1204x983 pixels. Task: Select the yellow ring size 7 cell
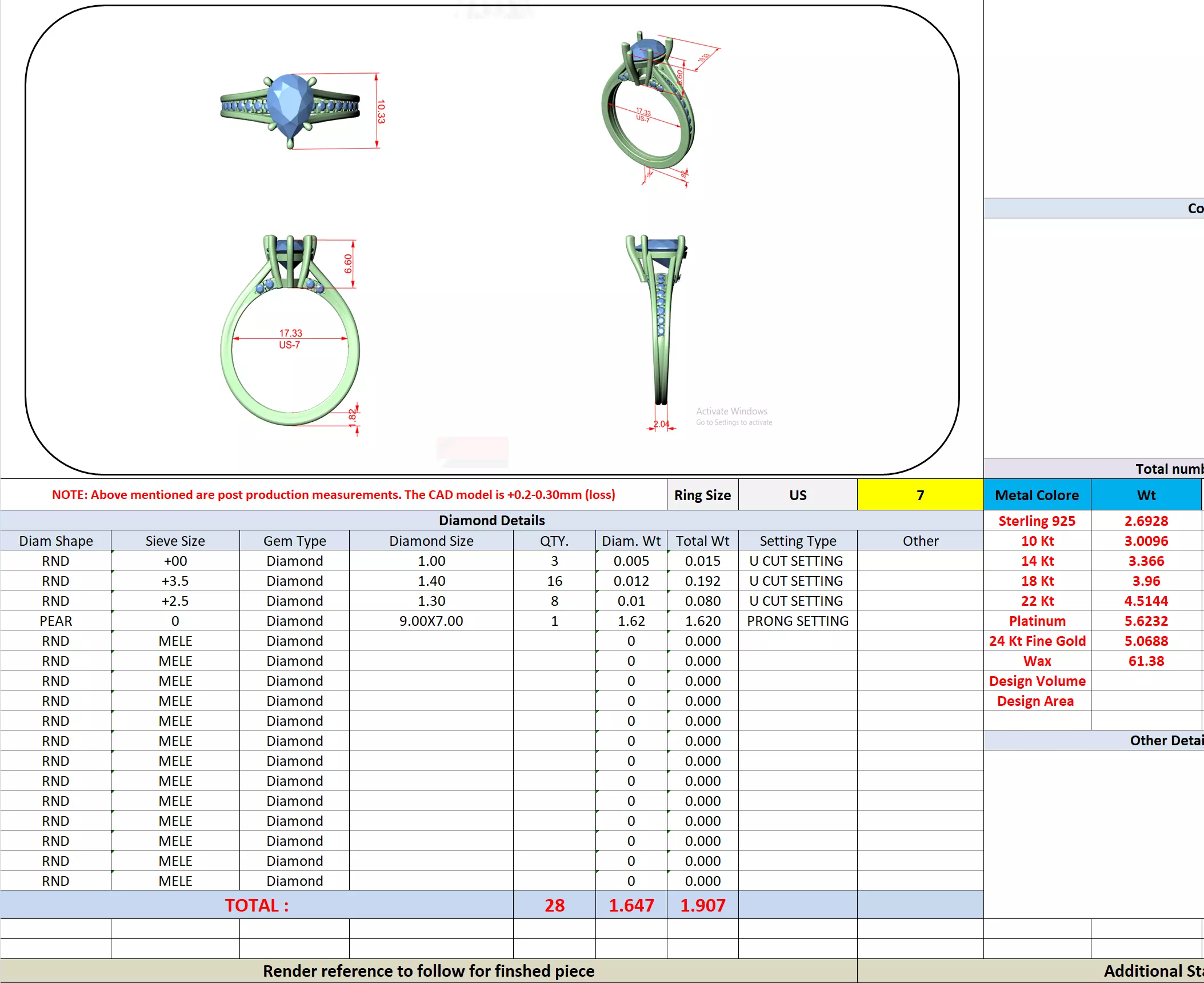[919, 495]
